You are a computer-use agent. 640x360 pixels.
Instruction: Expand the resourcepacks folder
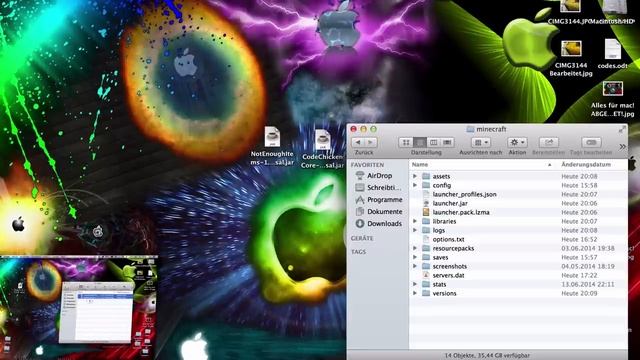tap(415, 248)
